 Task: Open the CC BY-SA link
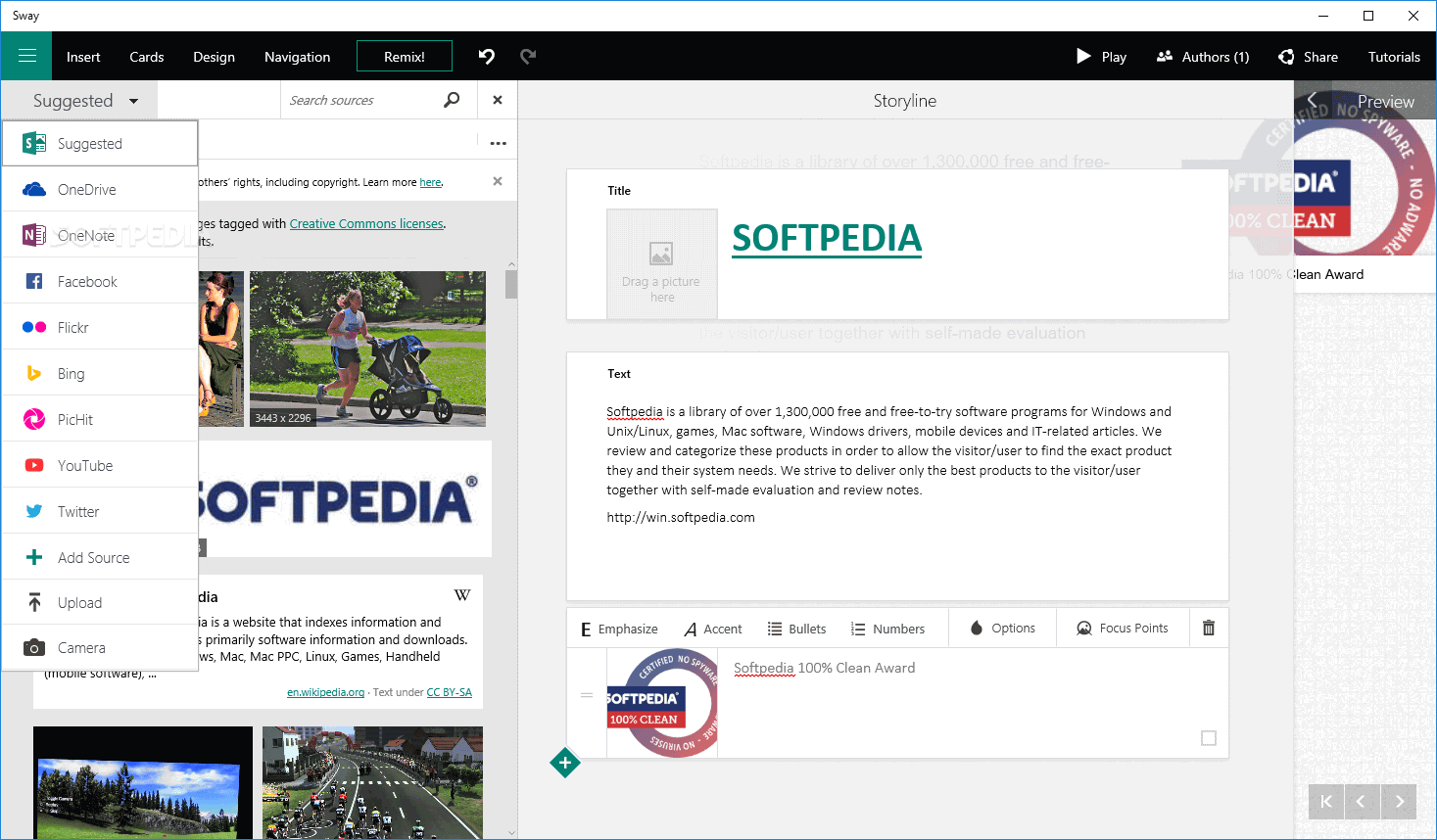coord(449,692)
